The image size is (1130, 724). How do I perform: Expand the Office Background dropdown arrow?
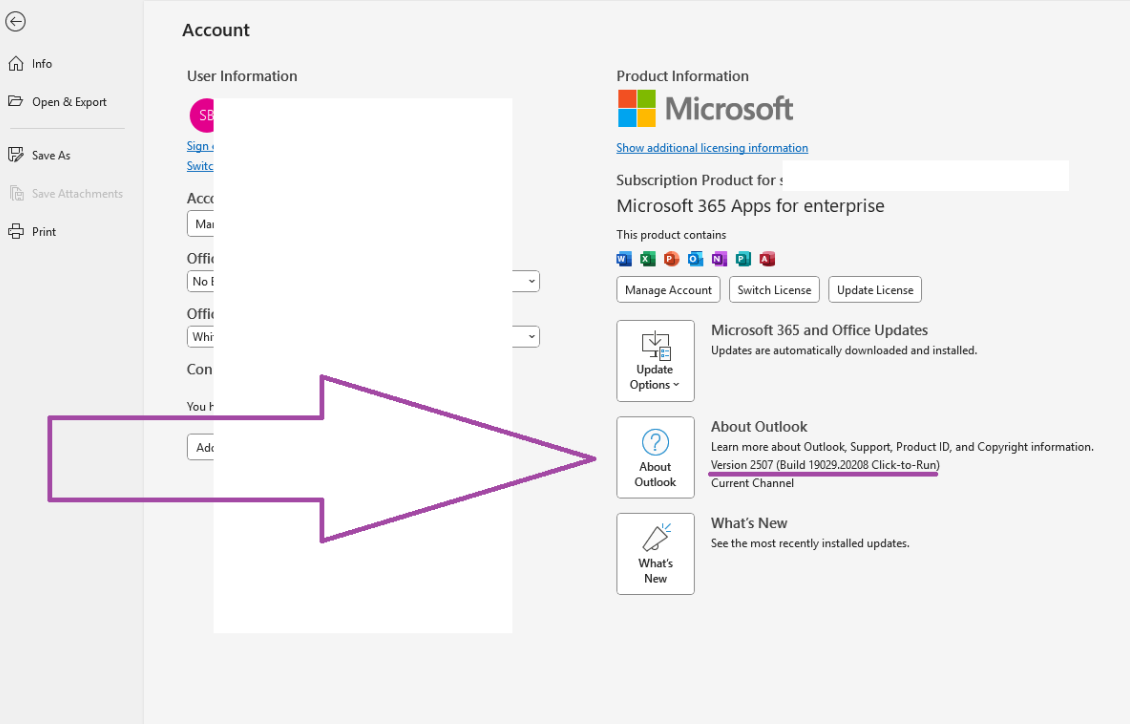(x=531, y=281)
